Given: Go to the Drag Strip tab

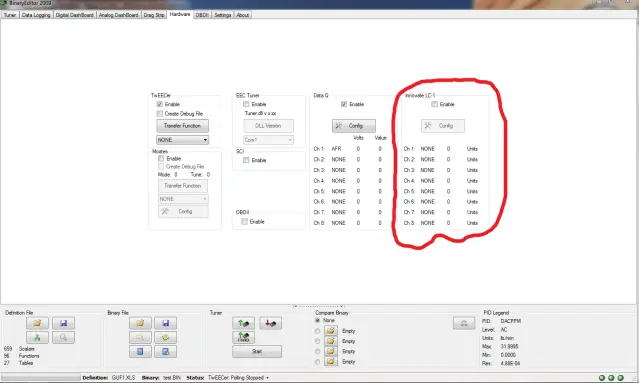Looking at the screenshot, I should click(x=154, y=15).
